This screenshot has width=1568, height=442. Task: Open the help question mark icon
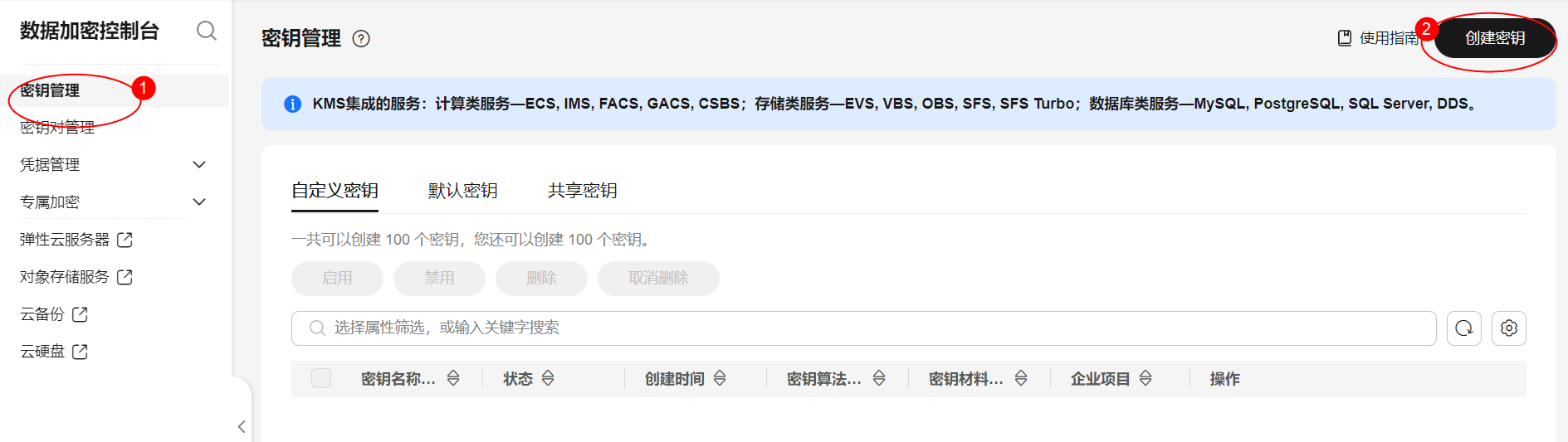pos(361,39)
